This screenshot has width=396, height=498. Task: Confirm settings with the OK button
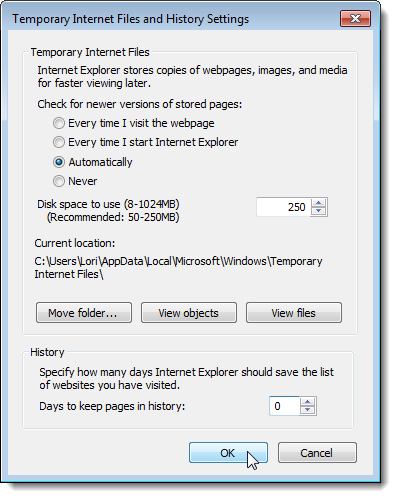[x=228, y=453]
